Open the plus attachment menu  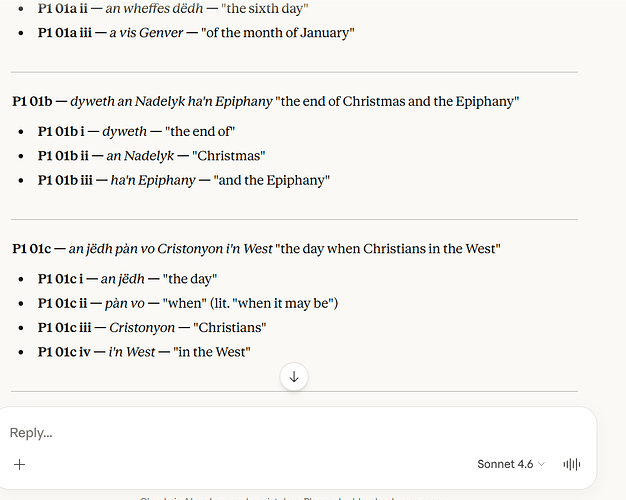point(19,464)
